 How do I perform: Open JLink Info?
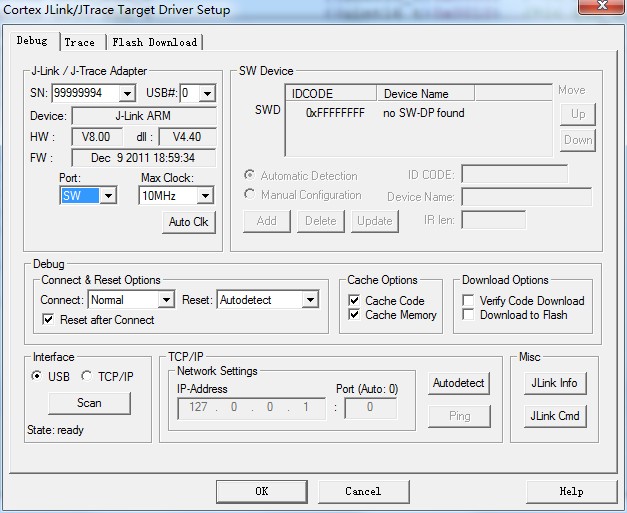point(555,383)
